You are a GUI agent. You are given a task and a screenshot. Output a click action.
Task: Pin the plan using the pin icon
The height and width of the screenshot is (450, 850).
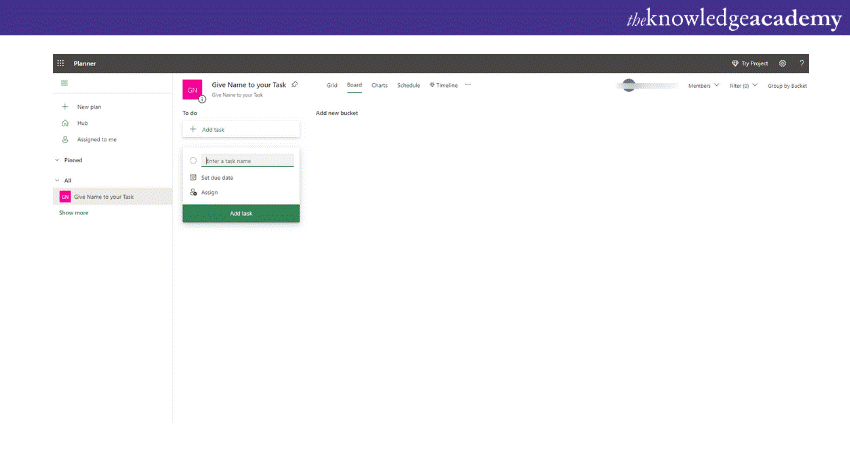pos(294,85)
